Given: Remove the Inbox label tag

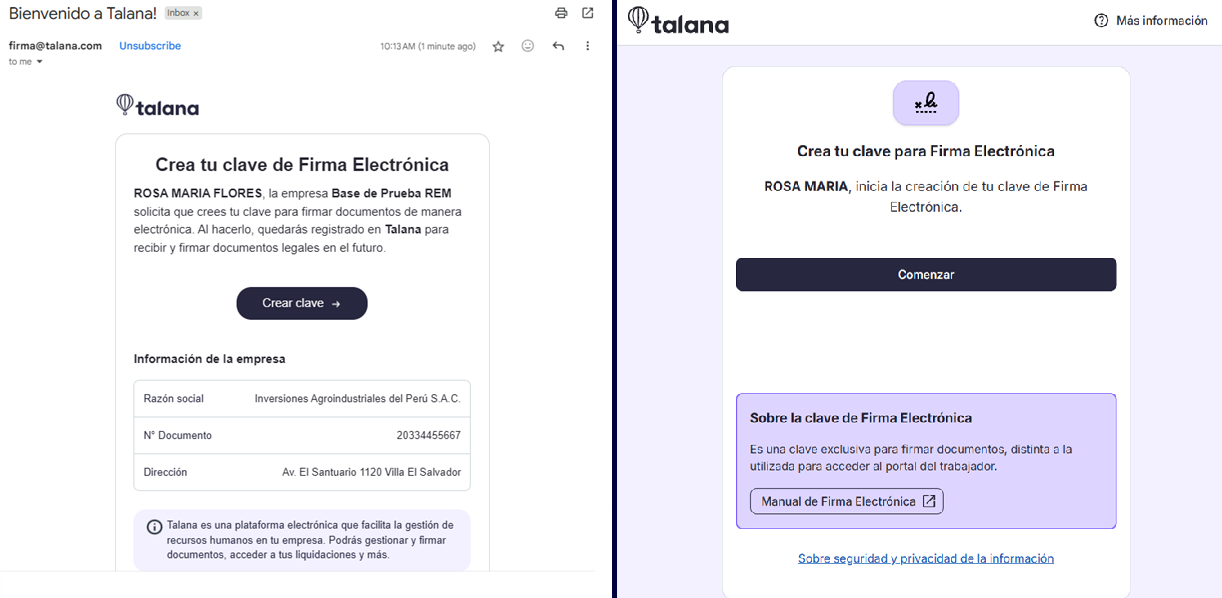Looking at the screenshot, I should point(196,14).
